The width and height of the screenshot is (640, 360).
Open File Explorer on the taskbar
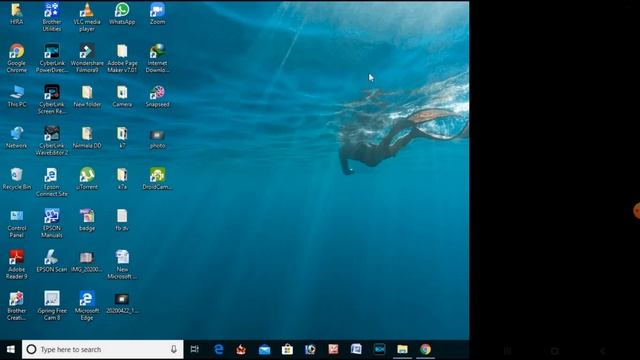coord(402,349)
